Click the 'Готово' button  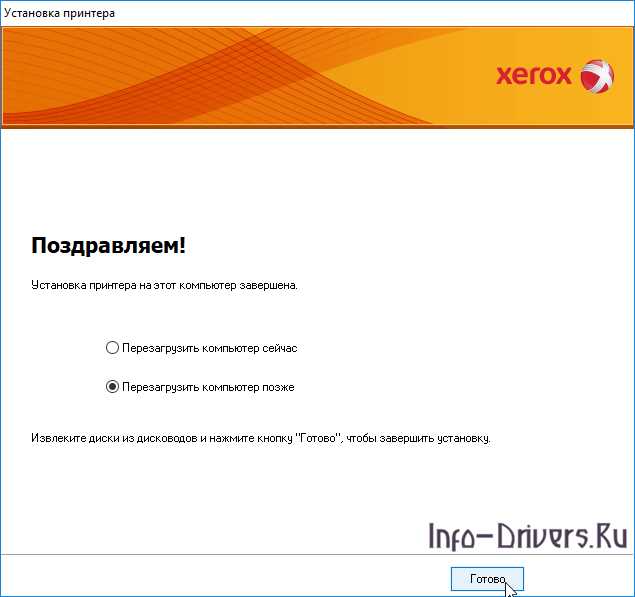tap(487, 579)
